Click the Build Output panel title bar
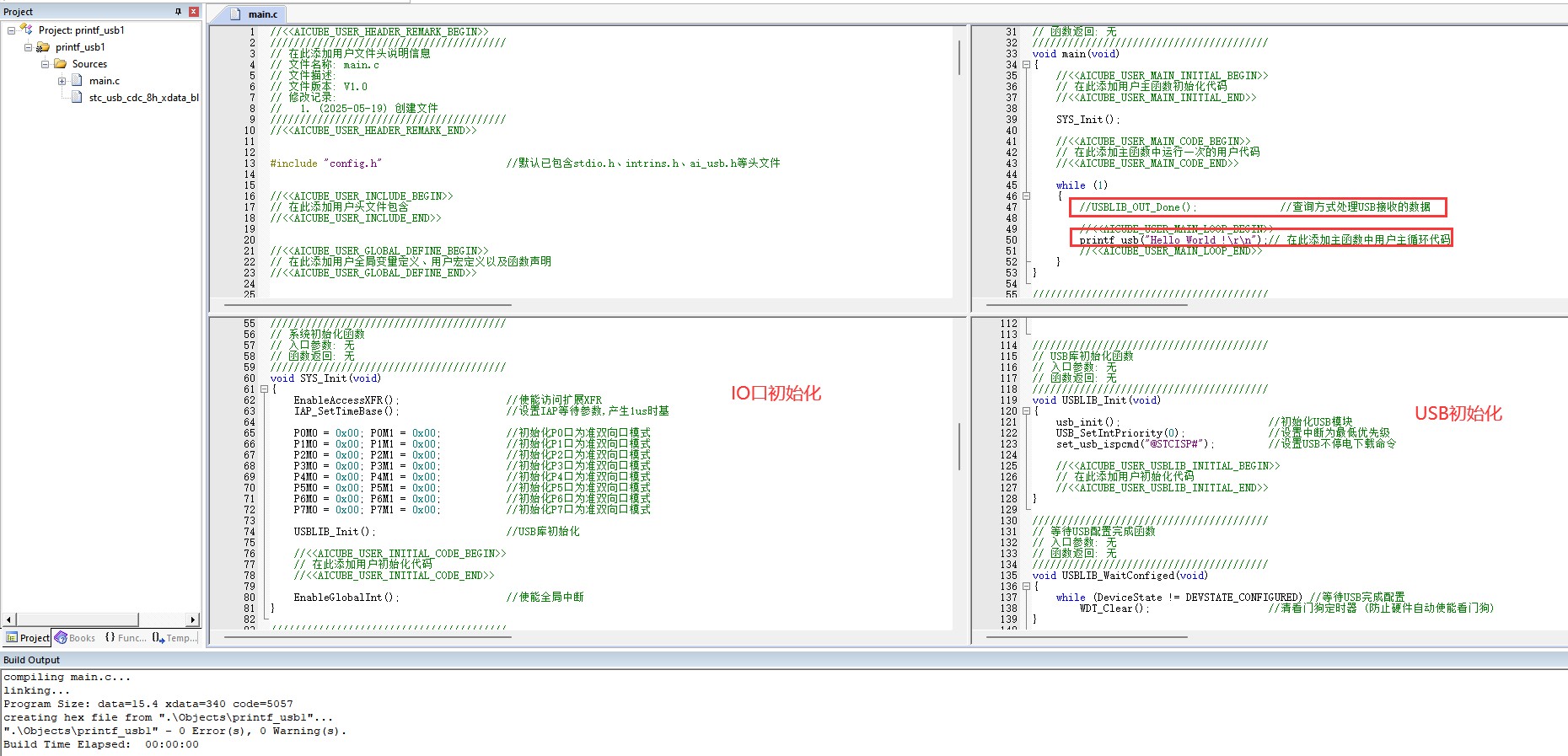 click(784, 660)
